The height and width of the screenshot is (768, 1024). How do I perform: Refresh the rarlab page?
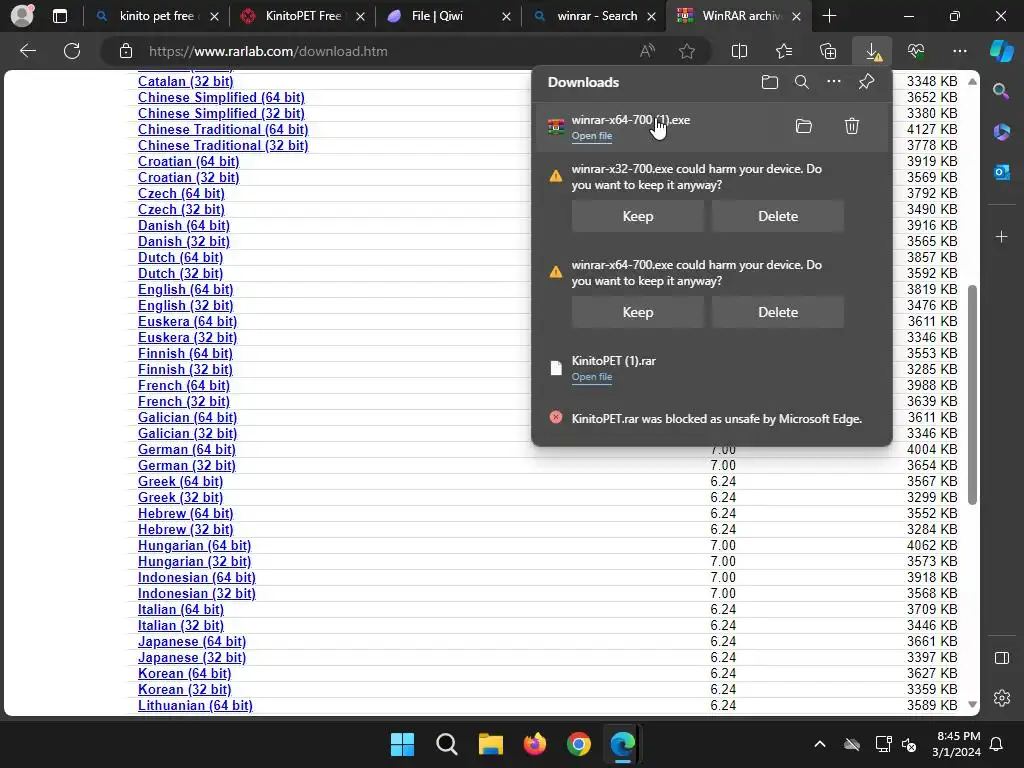click(72, 51)
